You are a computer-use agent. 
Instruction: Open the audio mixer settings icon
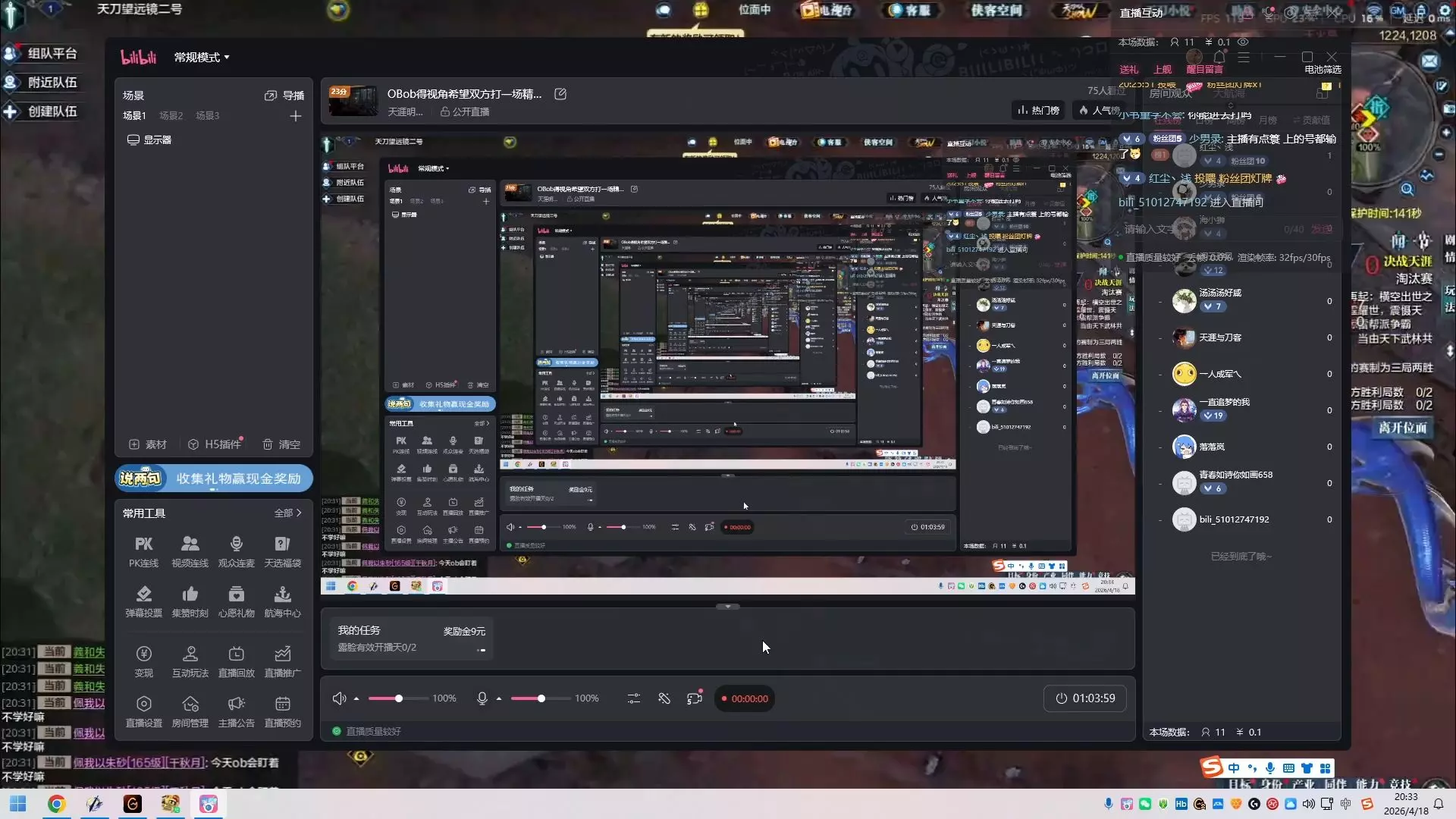[633, 698]
